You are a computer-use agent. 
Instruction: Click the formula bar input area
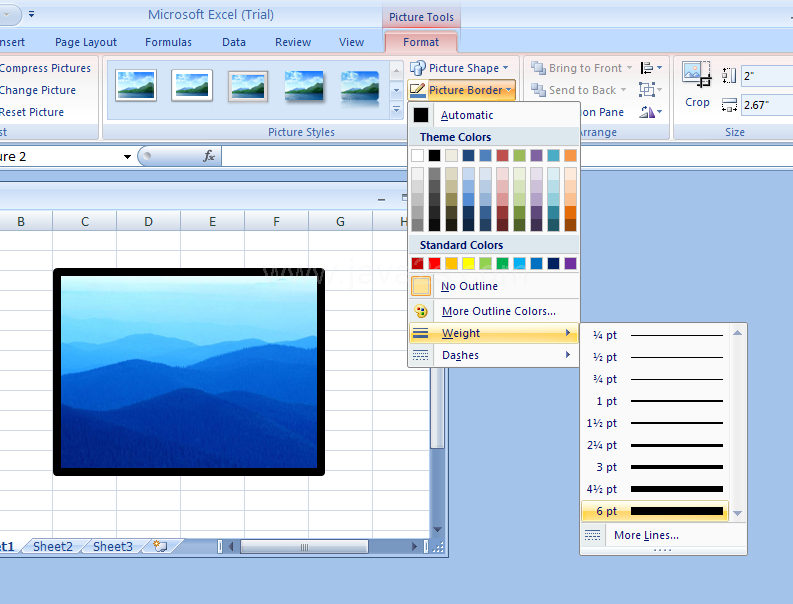tap(507, 156)
